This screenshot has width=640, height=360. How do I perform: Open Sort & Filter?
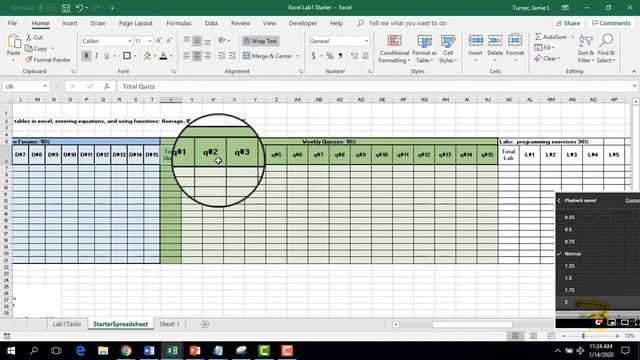point(585,49)
